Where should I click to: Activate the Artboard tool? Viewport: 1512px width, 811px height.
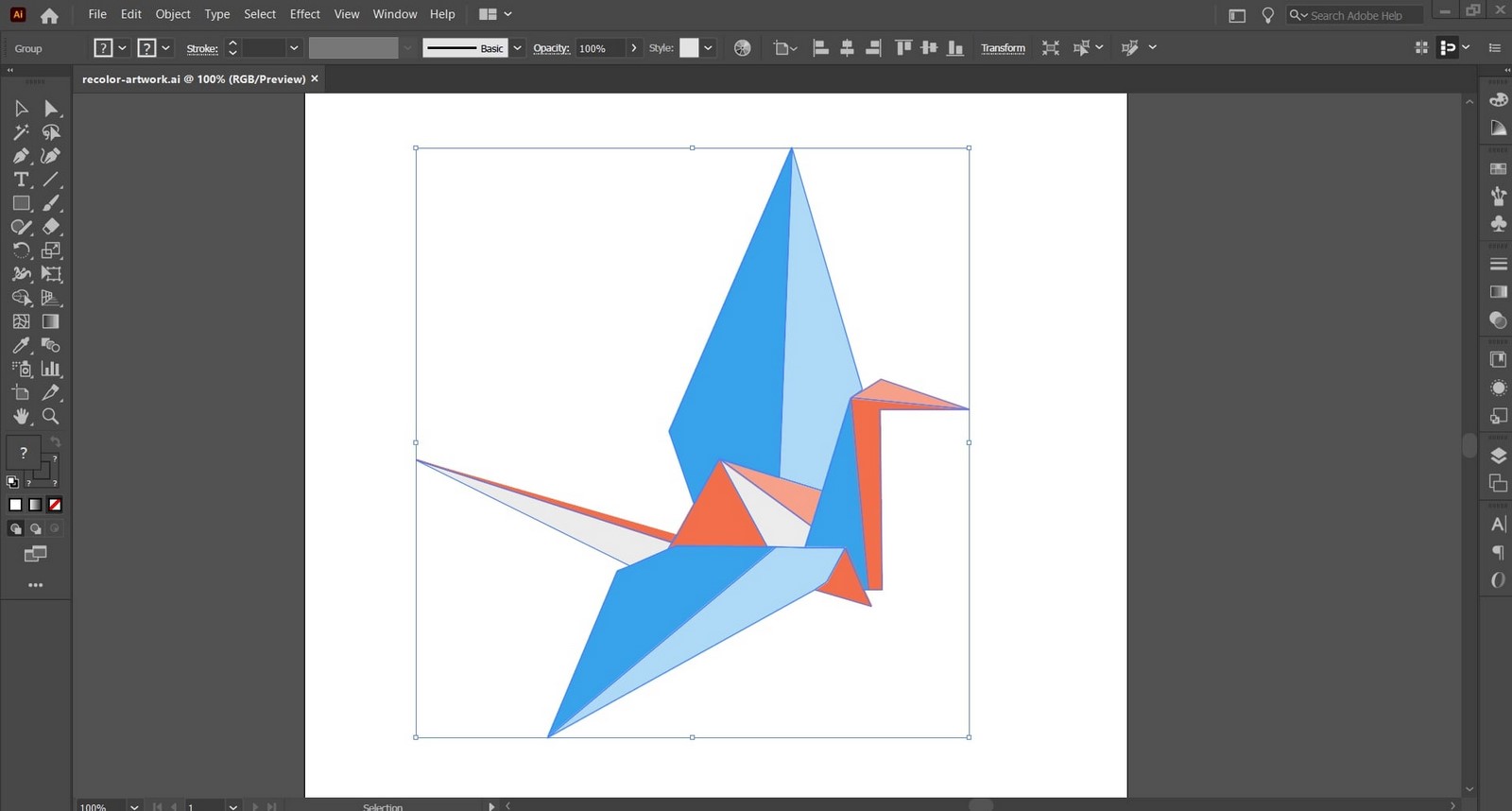pyautogui.click(x=21, y=392)
